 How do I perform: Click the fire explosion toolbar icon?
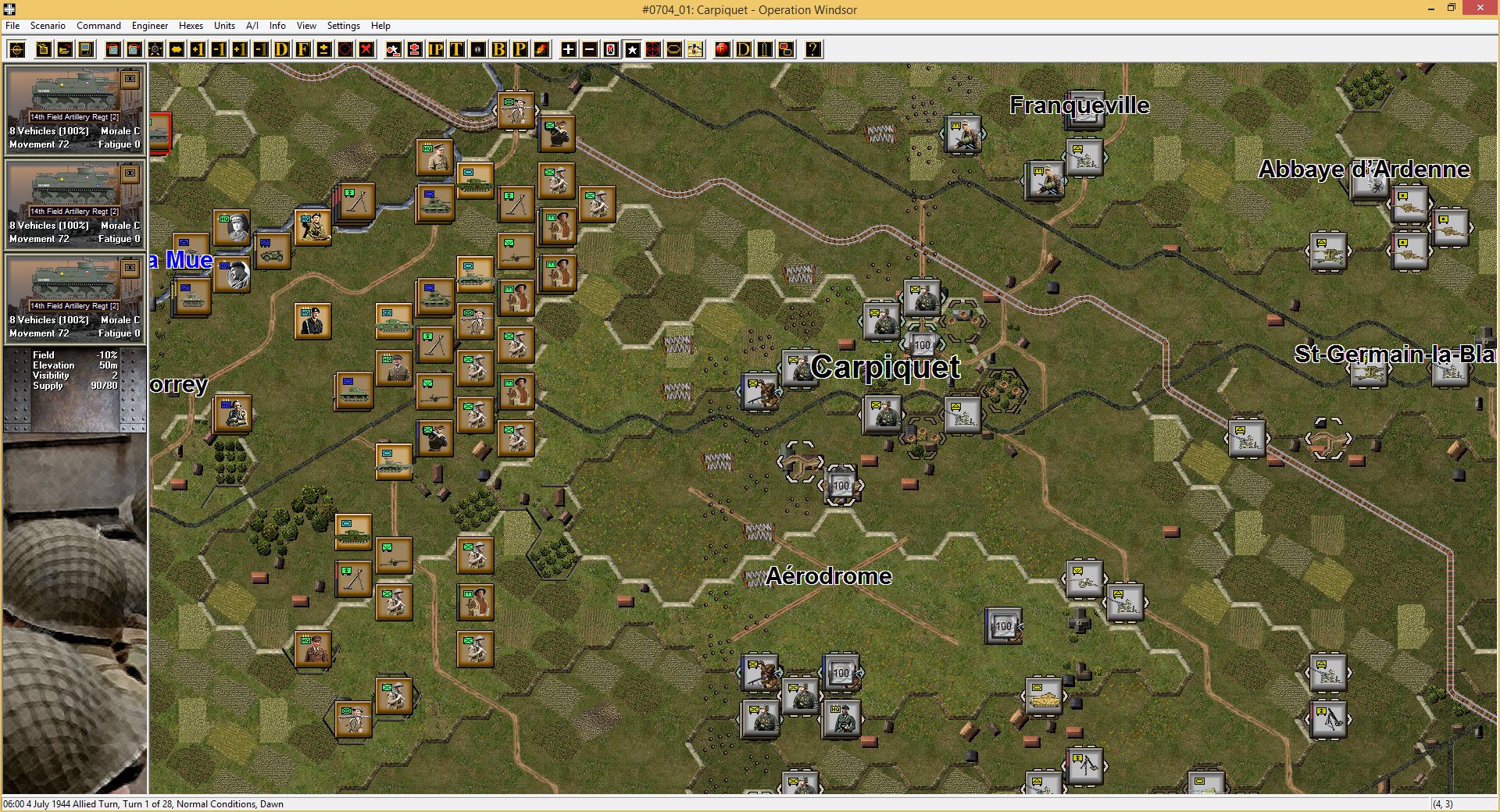coord(541,50)
